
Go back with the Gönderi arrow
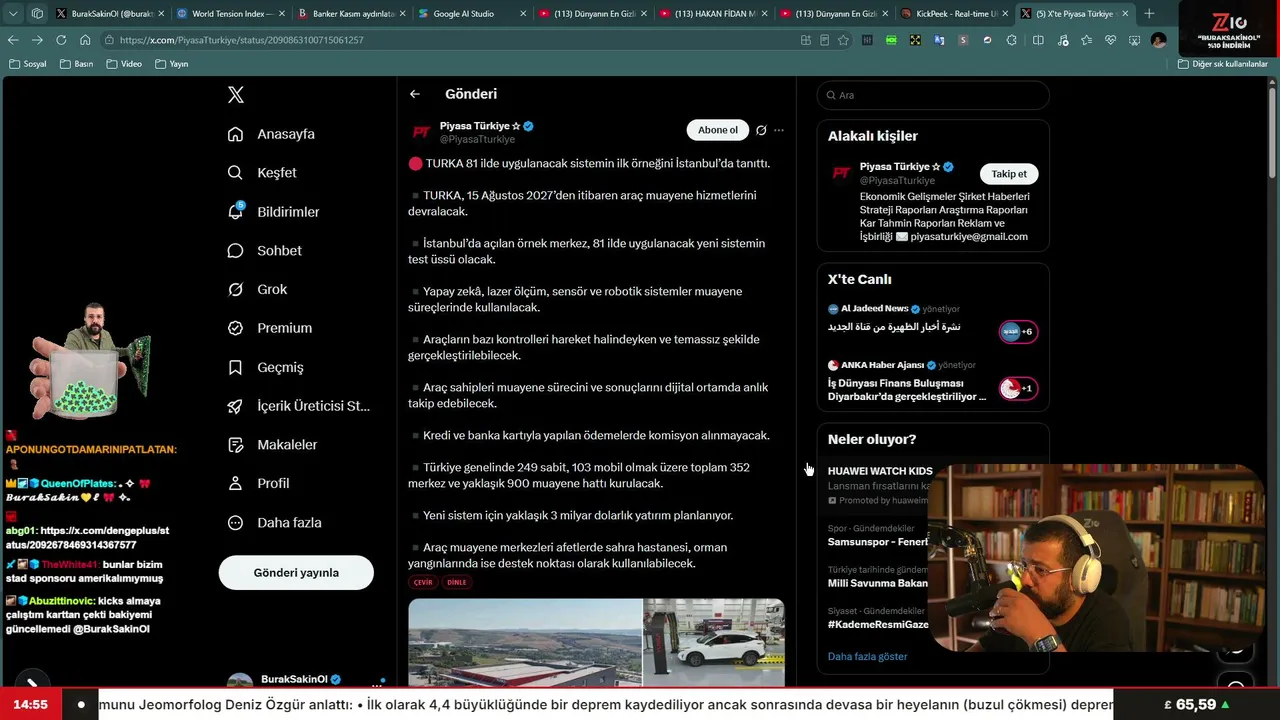pyautogui.click(x=415, y=94)
